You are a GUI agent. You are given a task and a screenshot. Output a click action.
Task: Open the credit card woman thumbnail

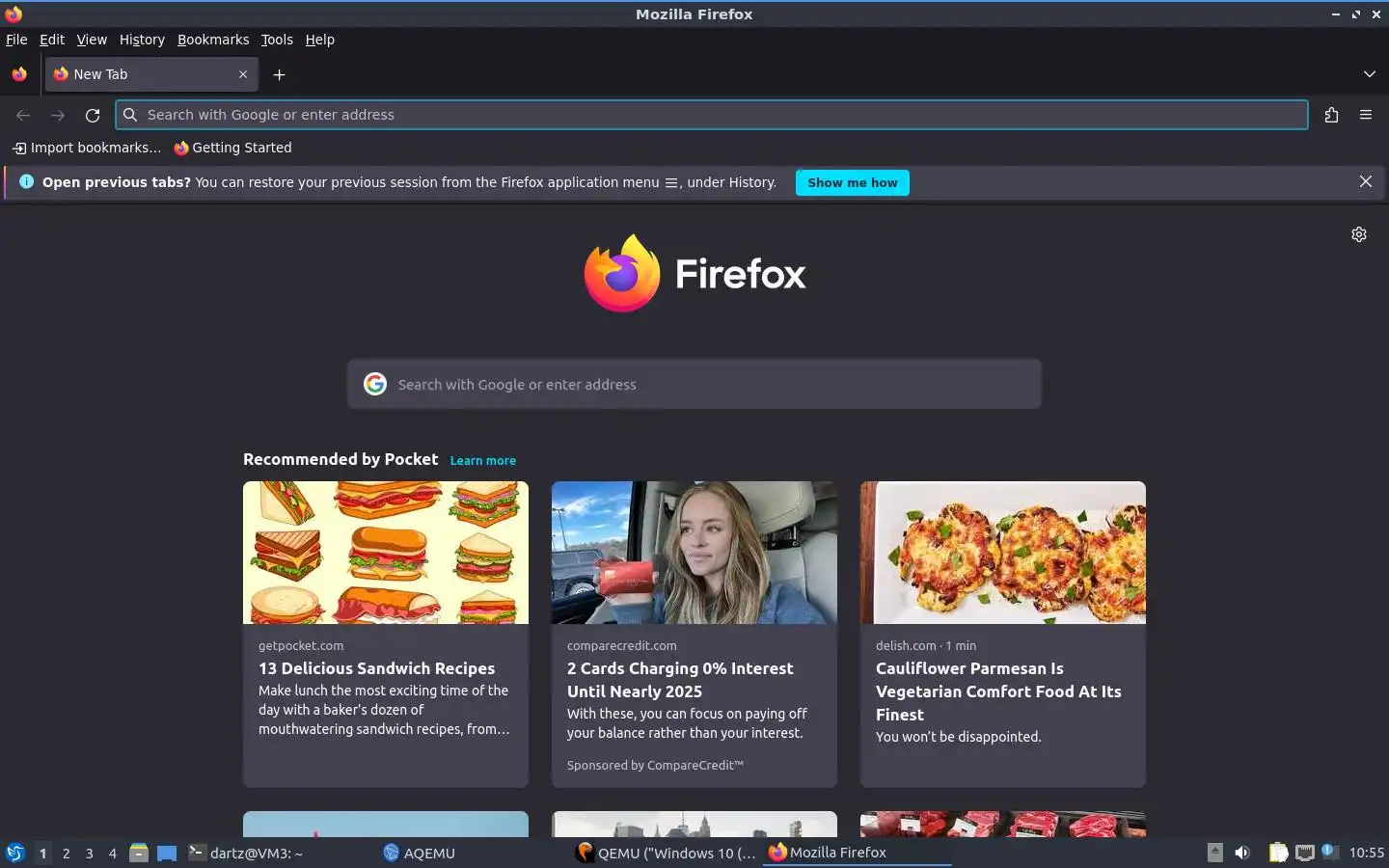click(x=694, y=553)
